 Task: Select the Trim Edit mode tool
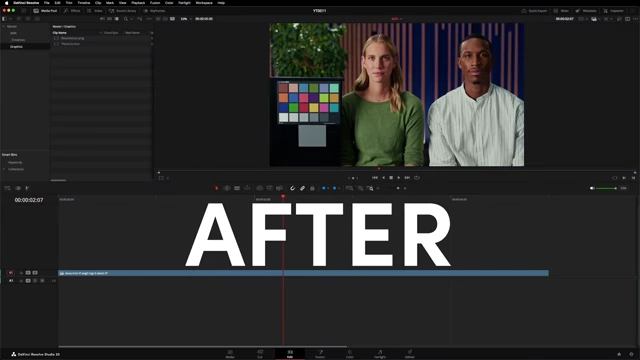[x=227, y=188]
